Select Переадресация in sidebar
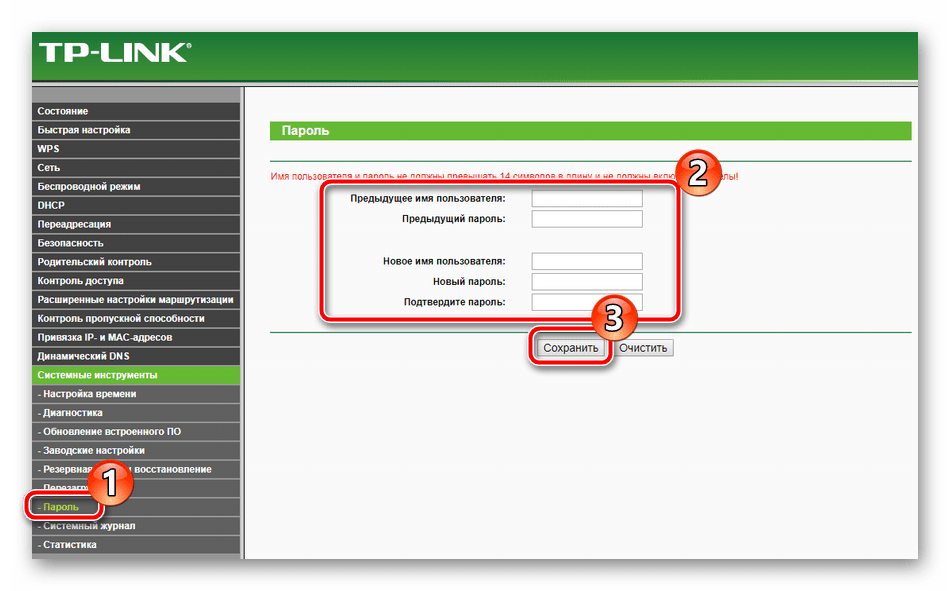Viewport: 950px width, 591px height. (136, 224)
